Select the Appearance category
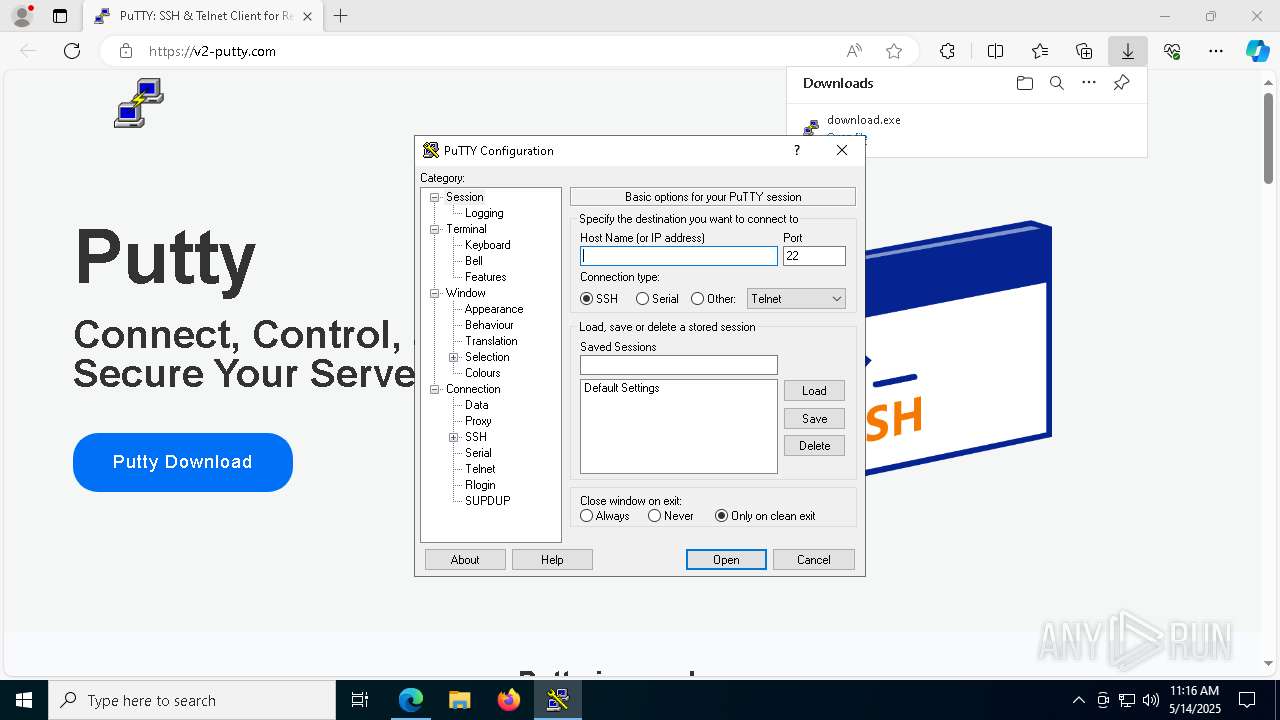Image resolution: width=1280 pixels, height=720 pixels. pyautogui.click(x=494, y=309)
